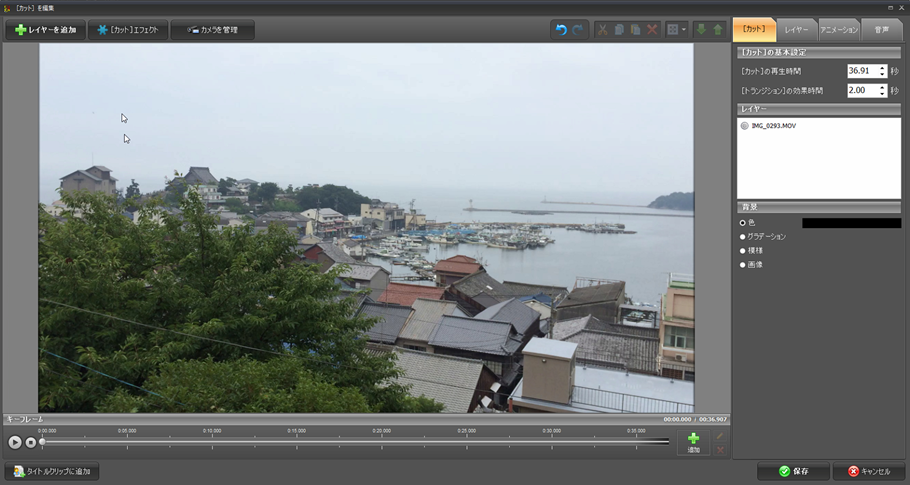The width and height of the screenshot is (910, 485).
Task: Click the green down arrow icon
Action: [x=700, y=30]
